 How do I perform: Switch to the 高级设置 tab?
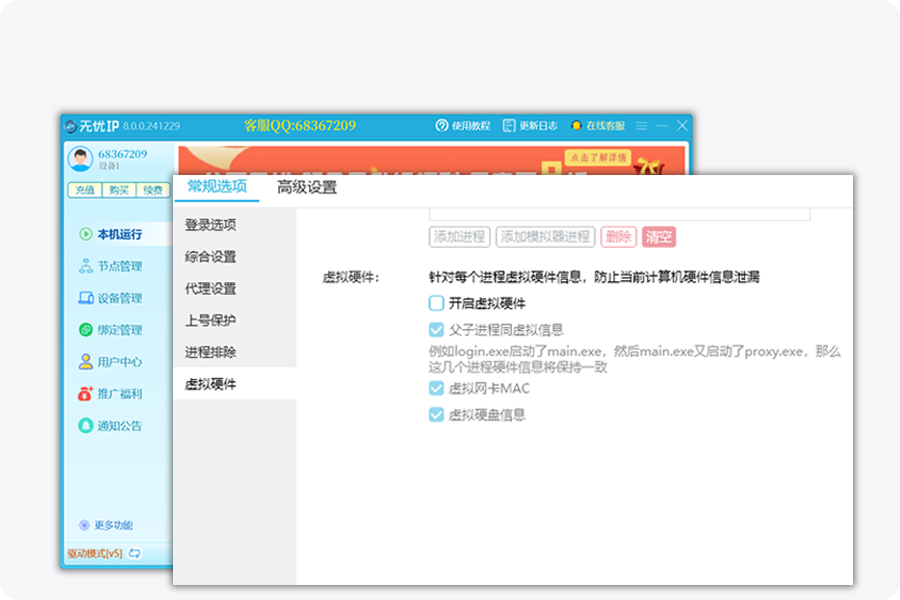point(307,187)
